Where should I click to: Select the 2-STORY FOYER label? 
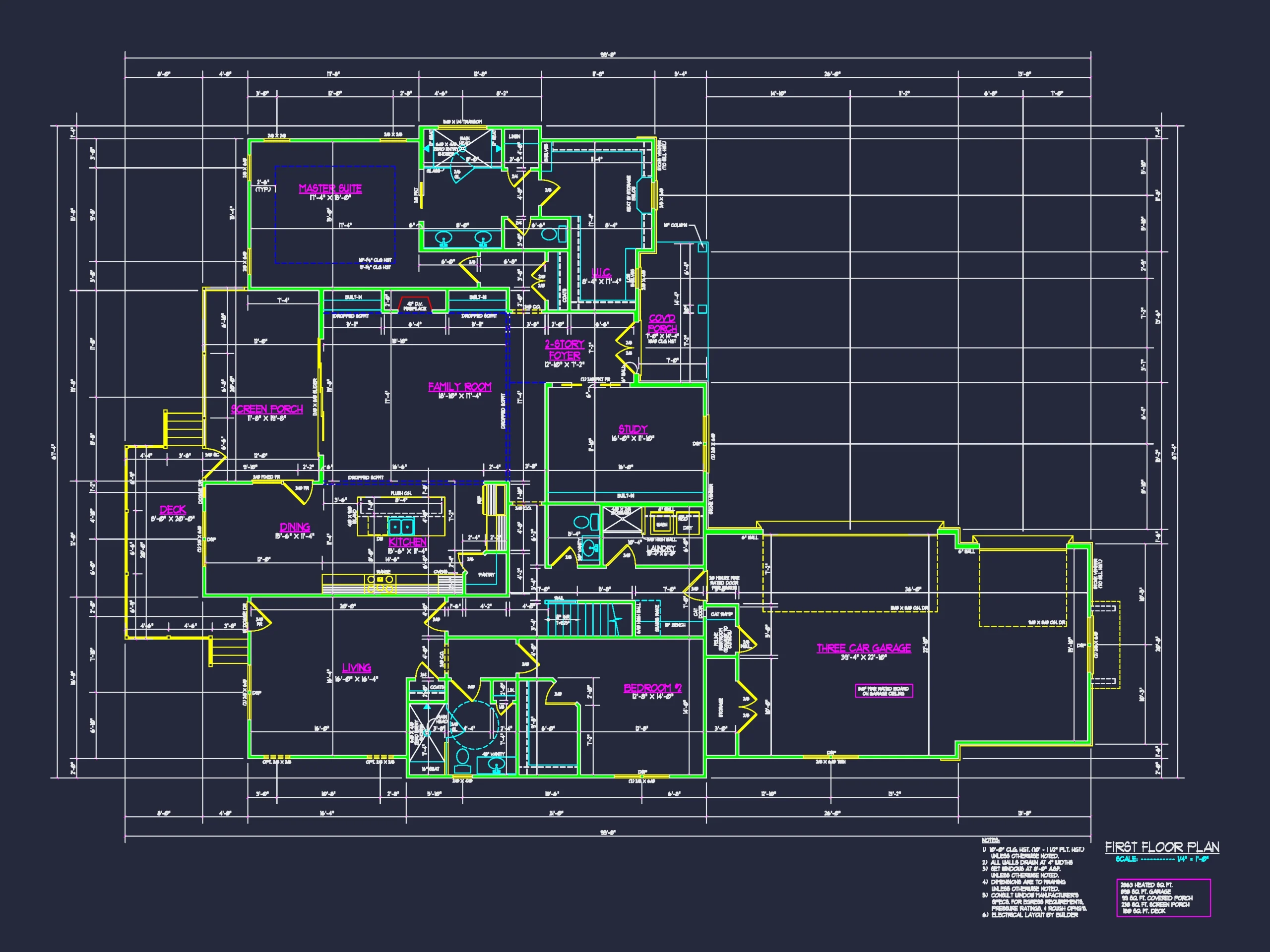(x=565, y=350)
